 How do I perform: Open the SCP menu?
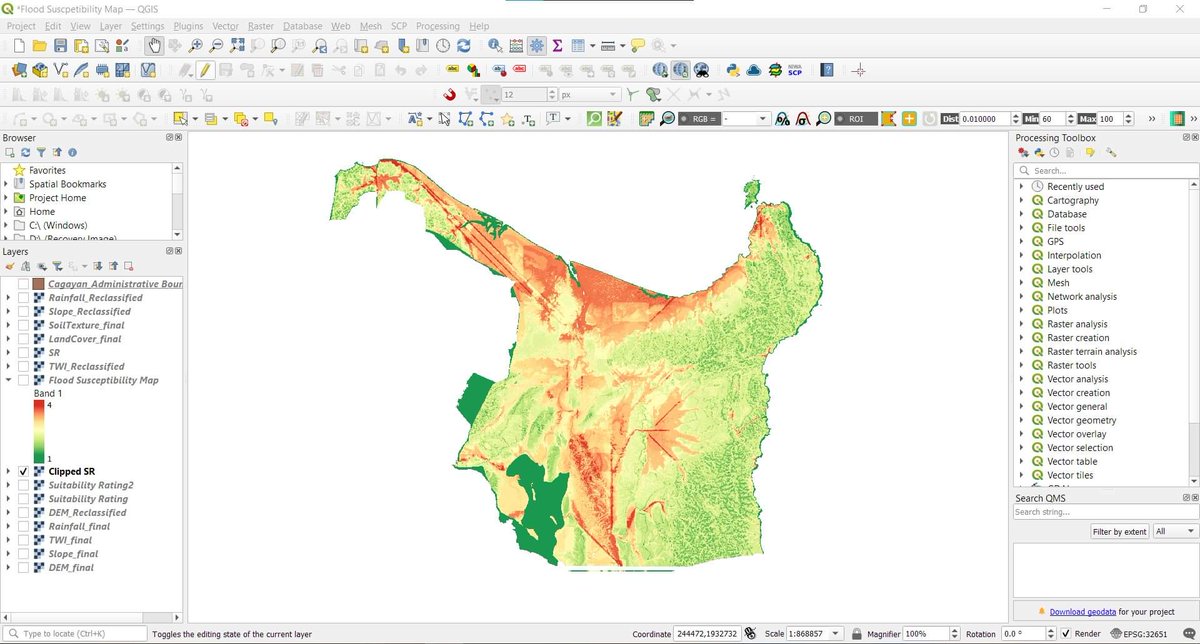pyautogui.click(x=399, y=25)
